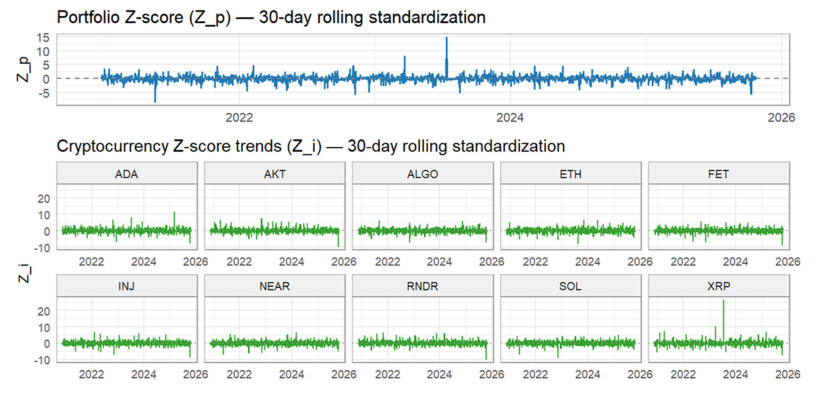Viewport: 828px width, 400px height.
Task: Click the FET facet header
Action: [x=719, y=174]
